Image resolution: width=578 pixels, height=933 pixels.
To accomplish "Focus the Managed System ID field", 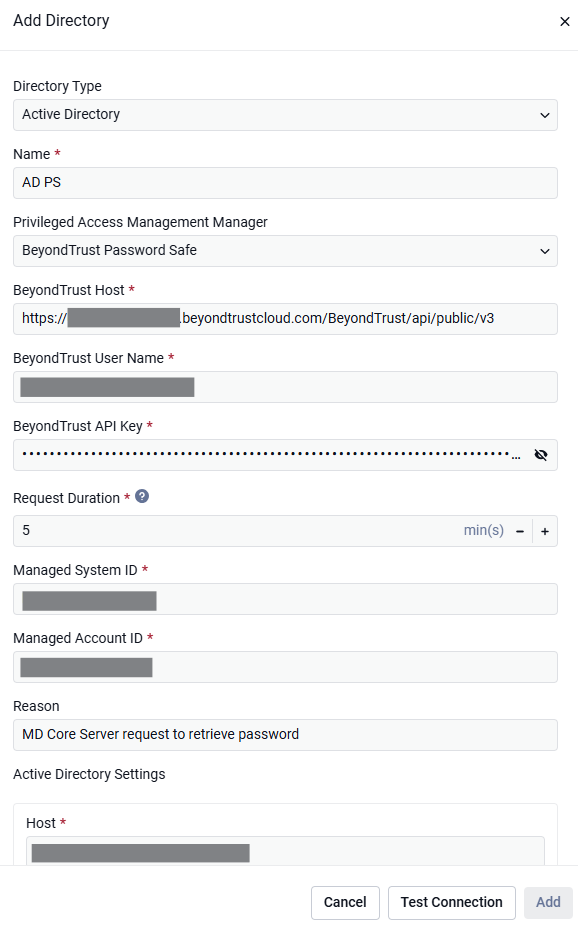I will [285, 599].
